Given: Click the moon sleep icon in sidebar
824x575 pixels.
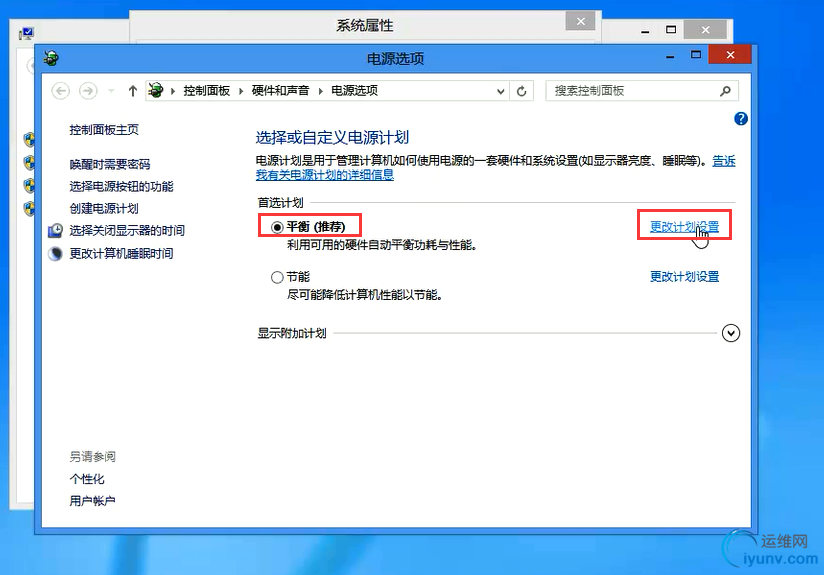Looking at the screenshot, I should [55, 254].
